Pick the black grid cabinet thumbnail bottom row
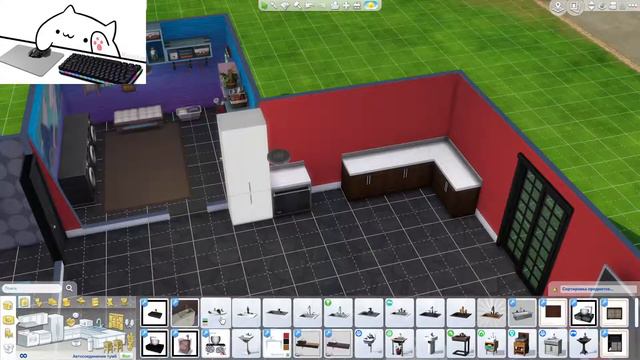This screenshot has height=360, width=640. [x=614, y=343]
